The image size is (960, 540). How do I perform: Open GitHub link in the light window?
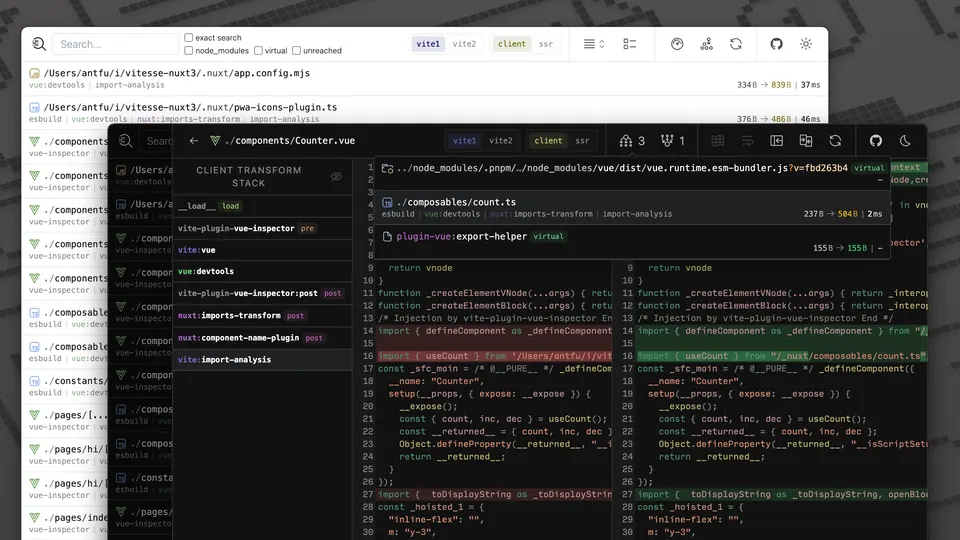tap(776, 44)
